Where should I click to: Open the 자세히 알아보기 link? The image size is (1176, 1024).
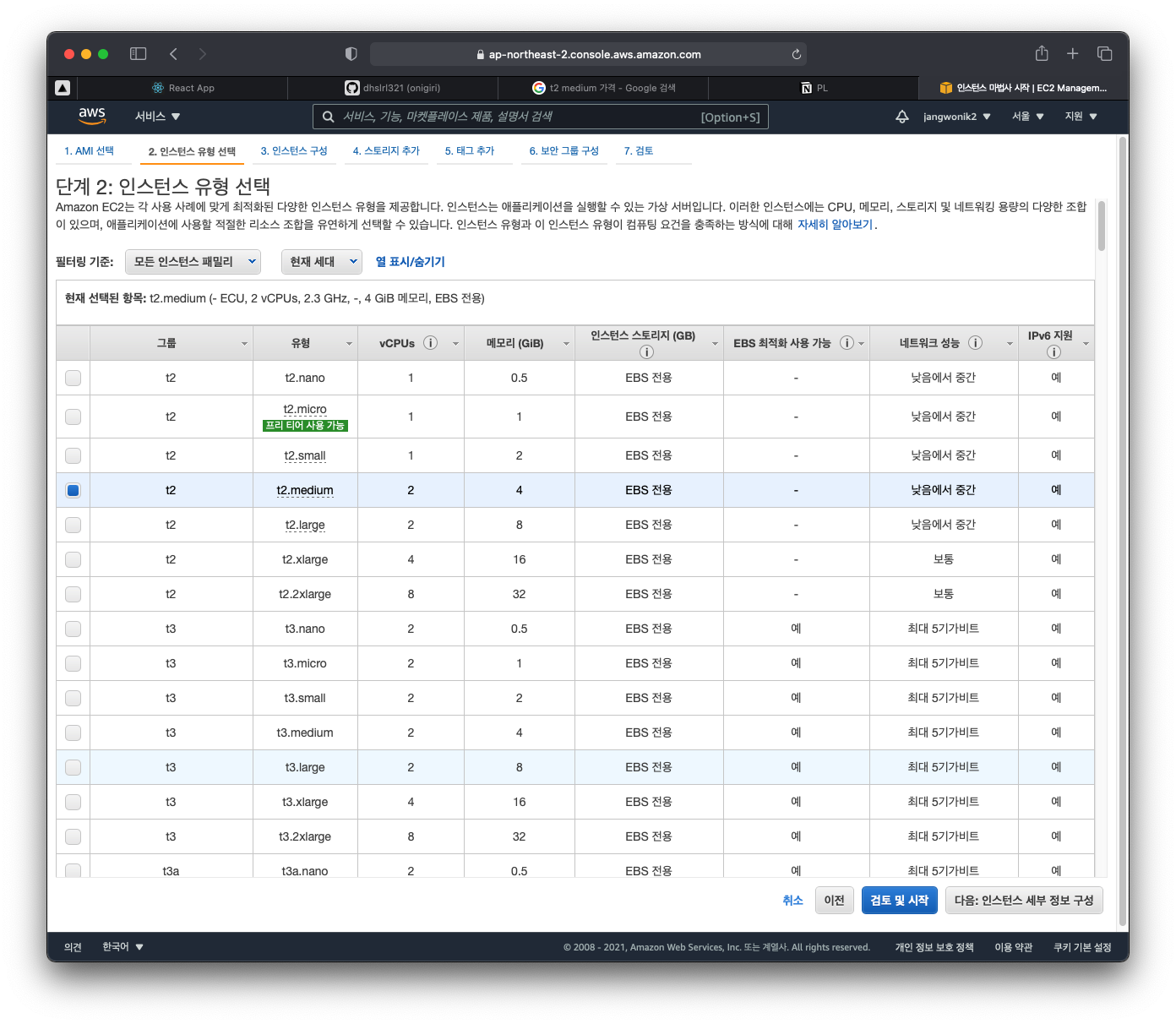(835, 225)
